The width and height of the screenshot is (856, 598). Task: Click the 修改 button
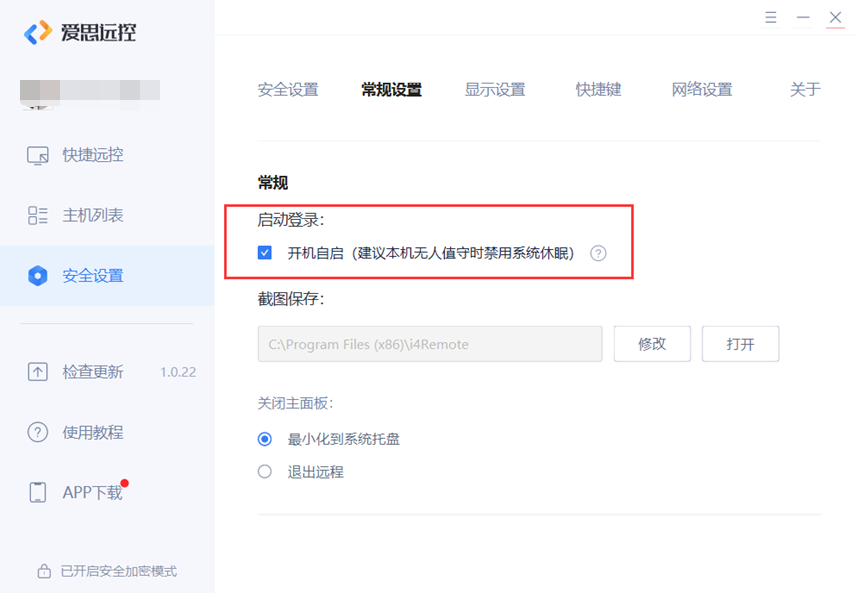coord(652,344)
